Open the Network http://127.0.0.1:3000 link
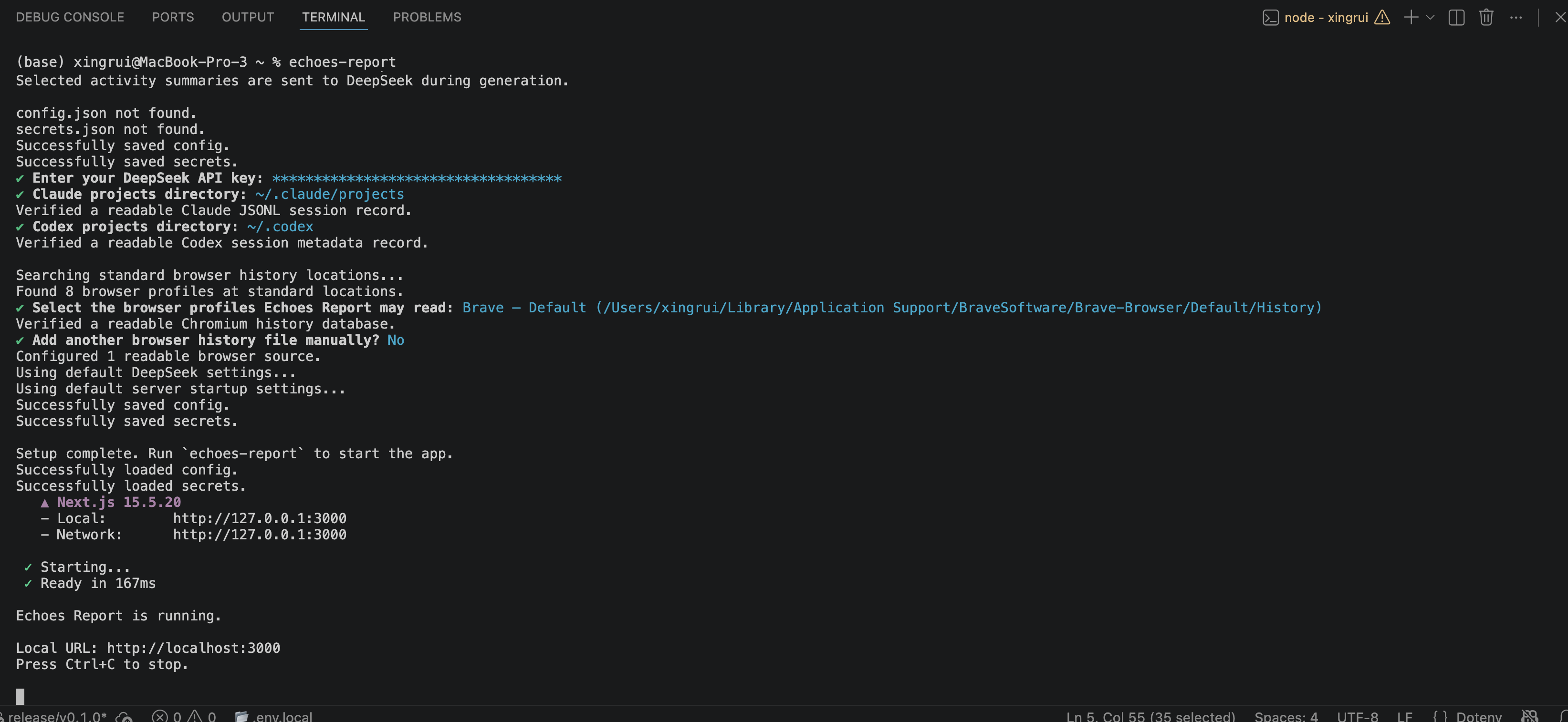The height and width of the screenshot is (722, 1568). click(x=260, y=535)
